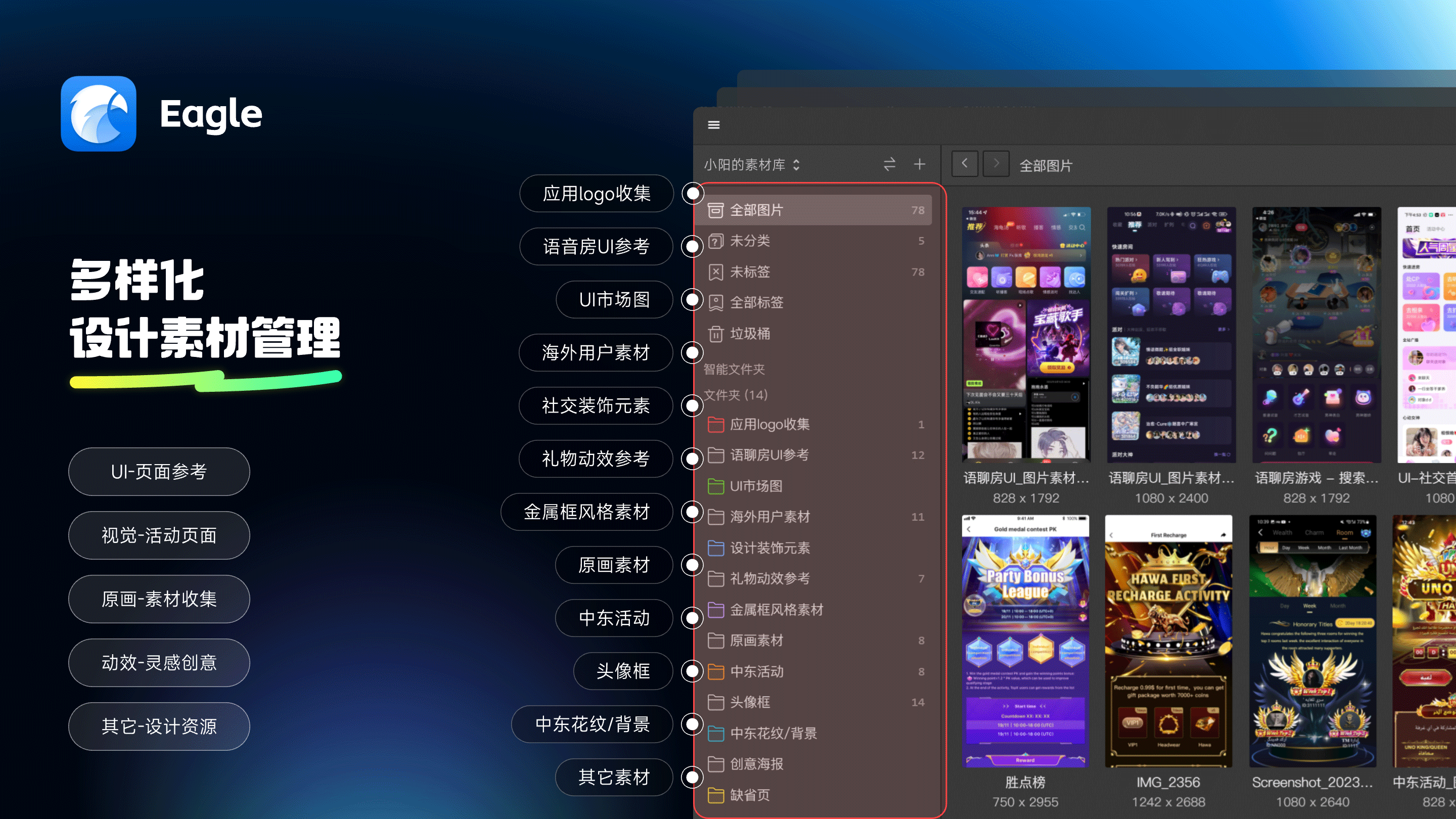1456x819 pixels.
Task: Select the Screenshot_2023 thumbnail
Action: [1312, 641]
